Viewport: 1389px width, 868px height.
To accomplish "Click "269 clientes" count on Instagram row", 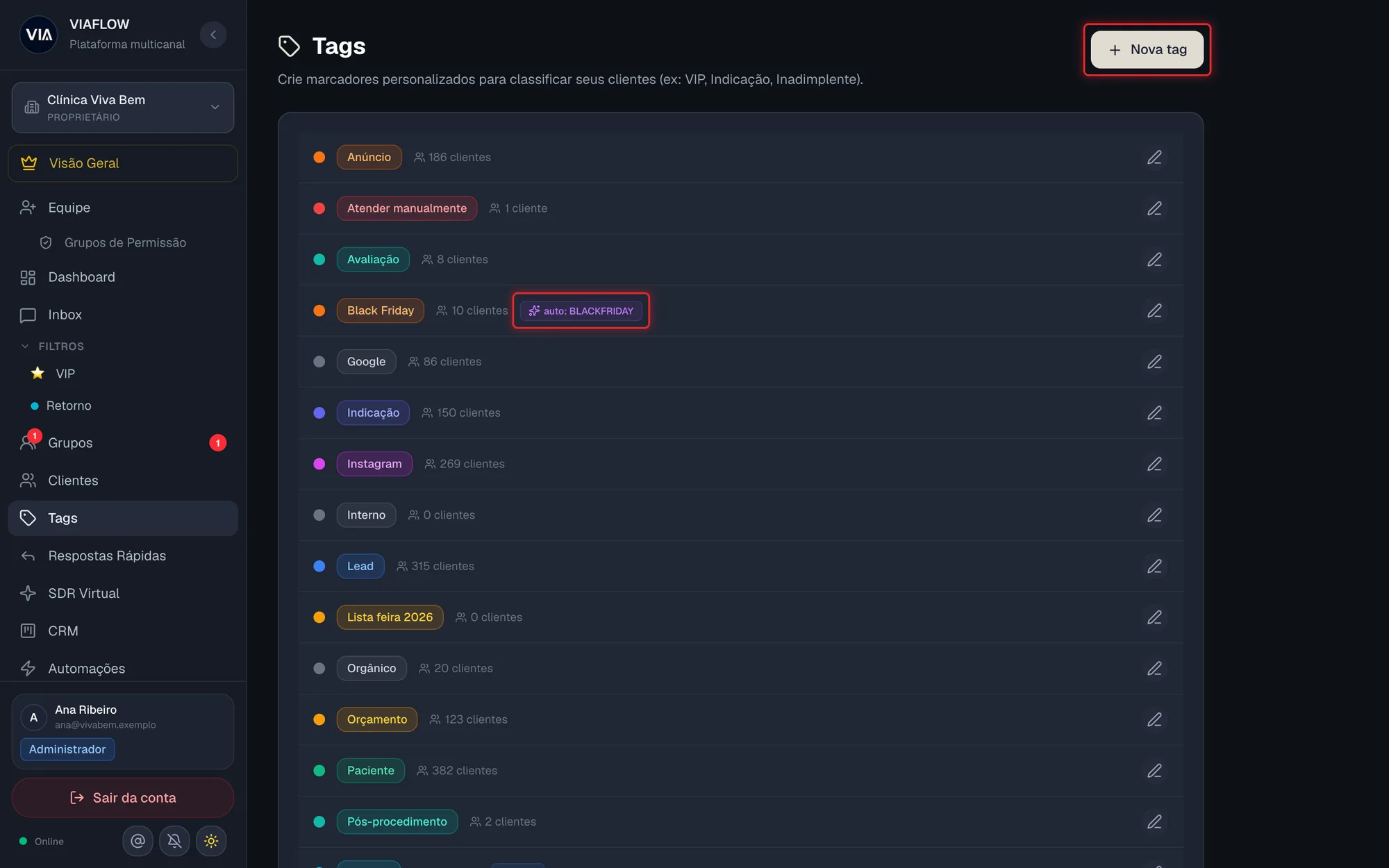I will coord(472,464).
